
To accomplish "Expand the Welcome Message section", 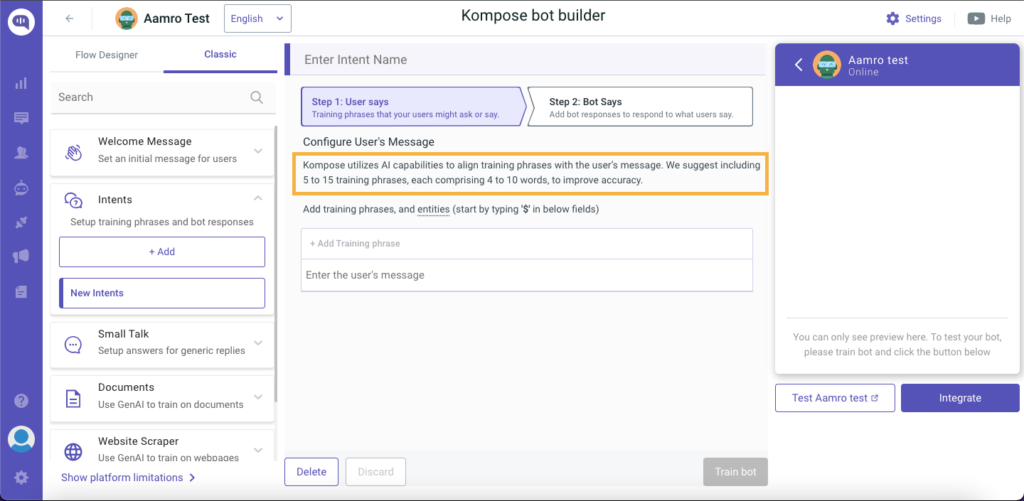I will pyautogui.click(x=258, y=151).
